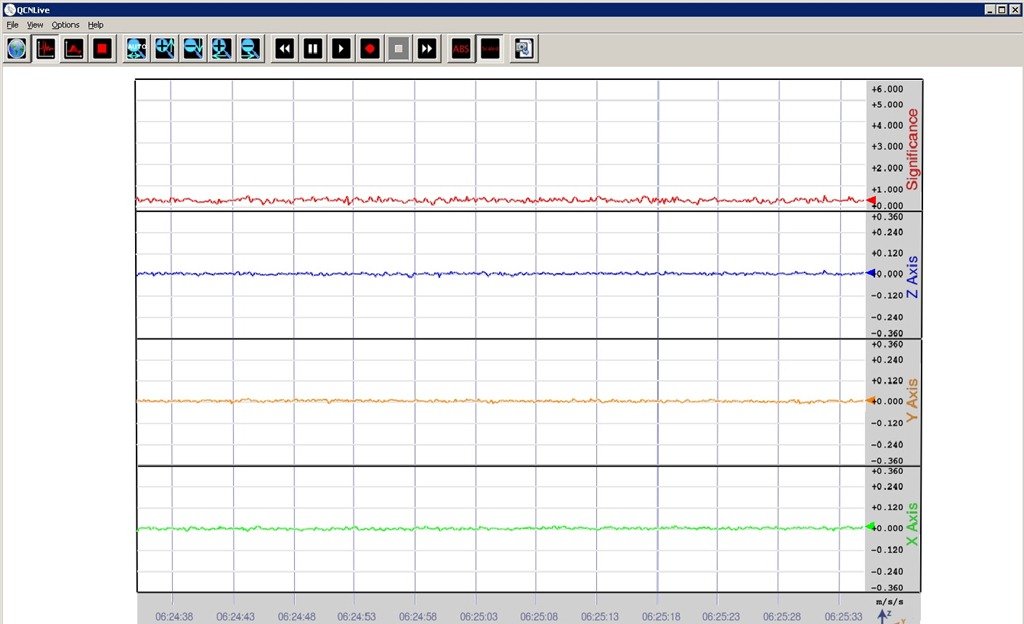Click the 06:24:38 time label

[x=174, y=616]
